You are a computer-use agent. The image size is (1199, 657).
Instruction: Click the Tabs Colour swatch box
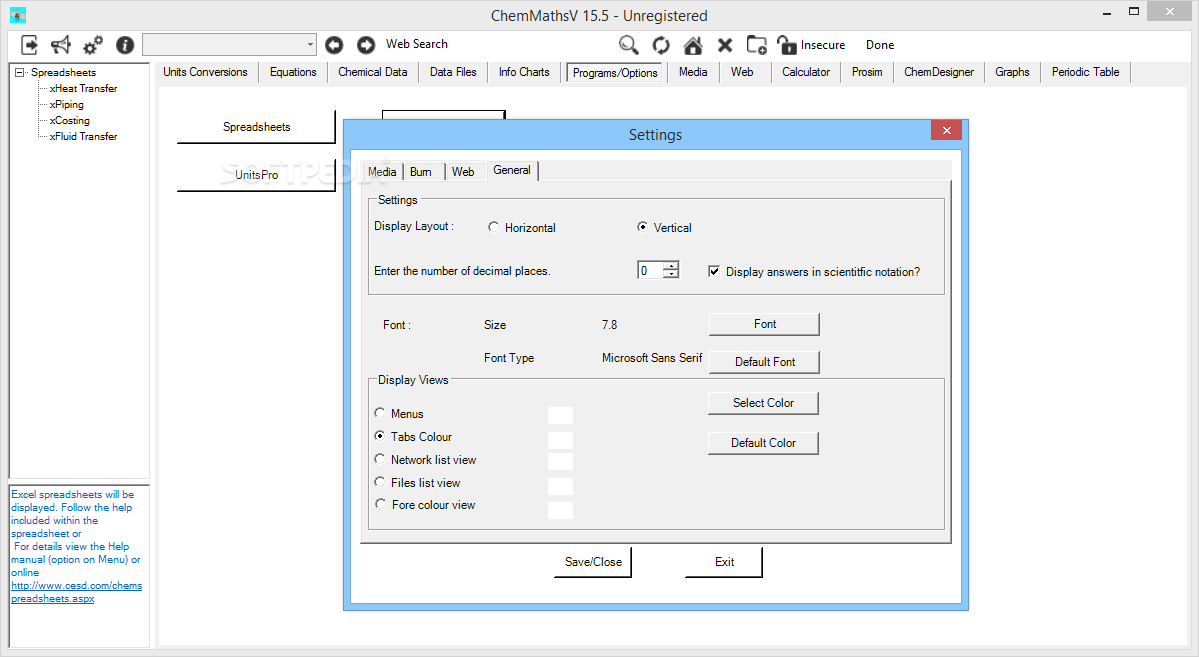561,440
